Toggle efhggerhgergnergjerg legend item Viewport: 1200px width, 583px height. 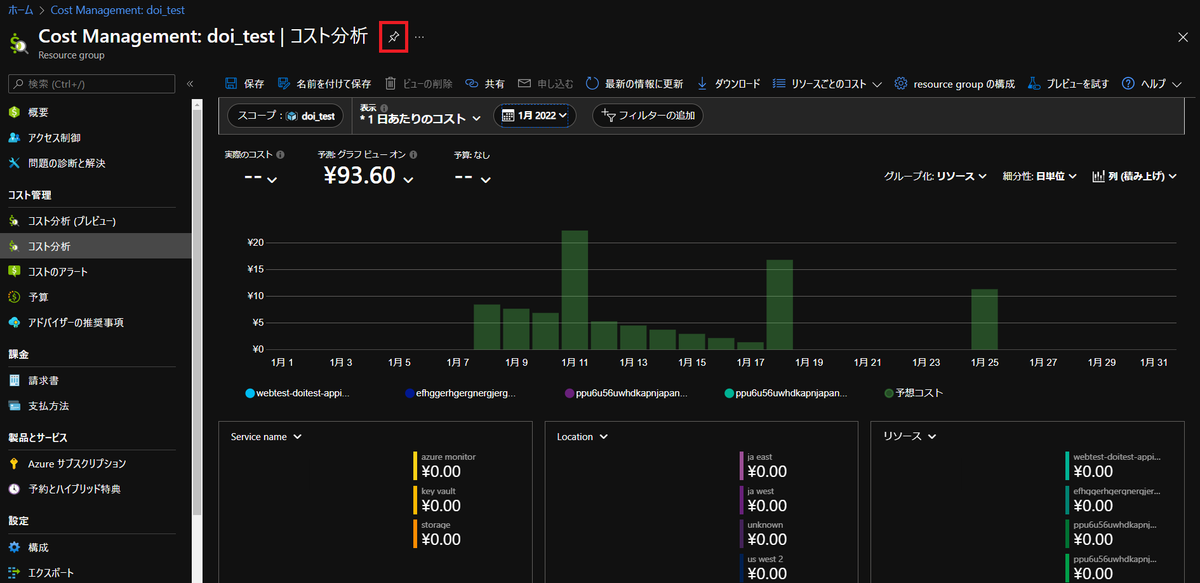pyautogui.click(x=461, y=393)
